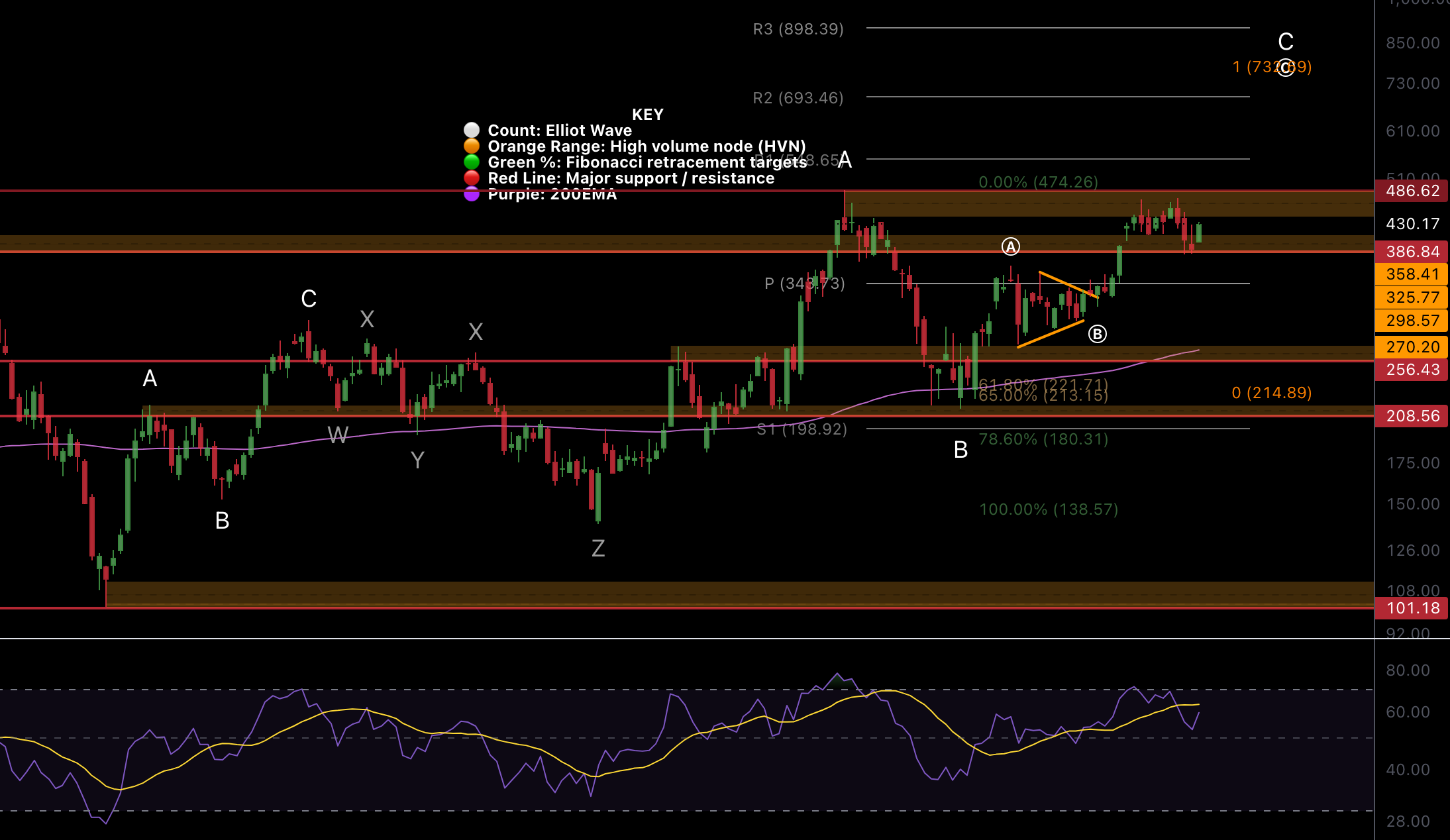Viewport: 1450px width, 840px height.
Task: Select the circled C wave label
Action: (x=1285, y=68)
